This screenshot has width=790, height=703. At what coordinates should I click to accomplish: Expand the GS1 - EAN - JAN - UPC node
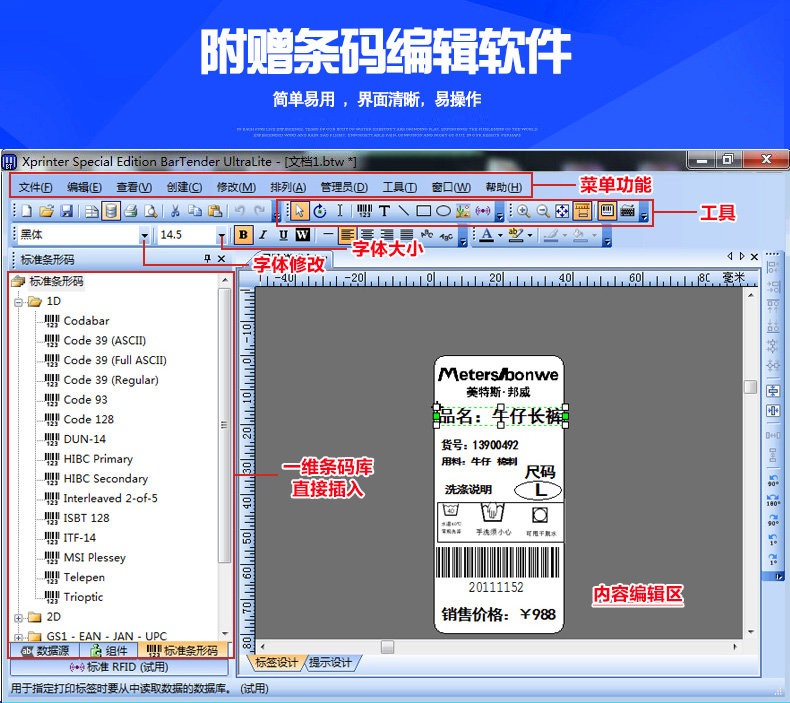tap(19, 637)
